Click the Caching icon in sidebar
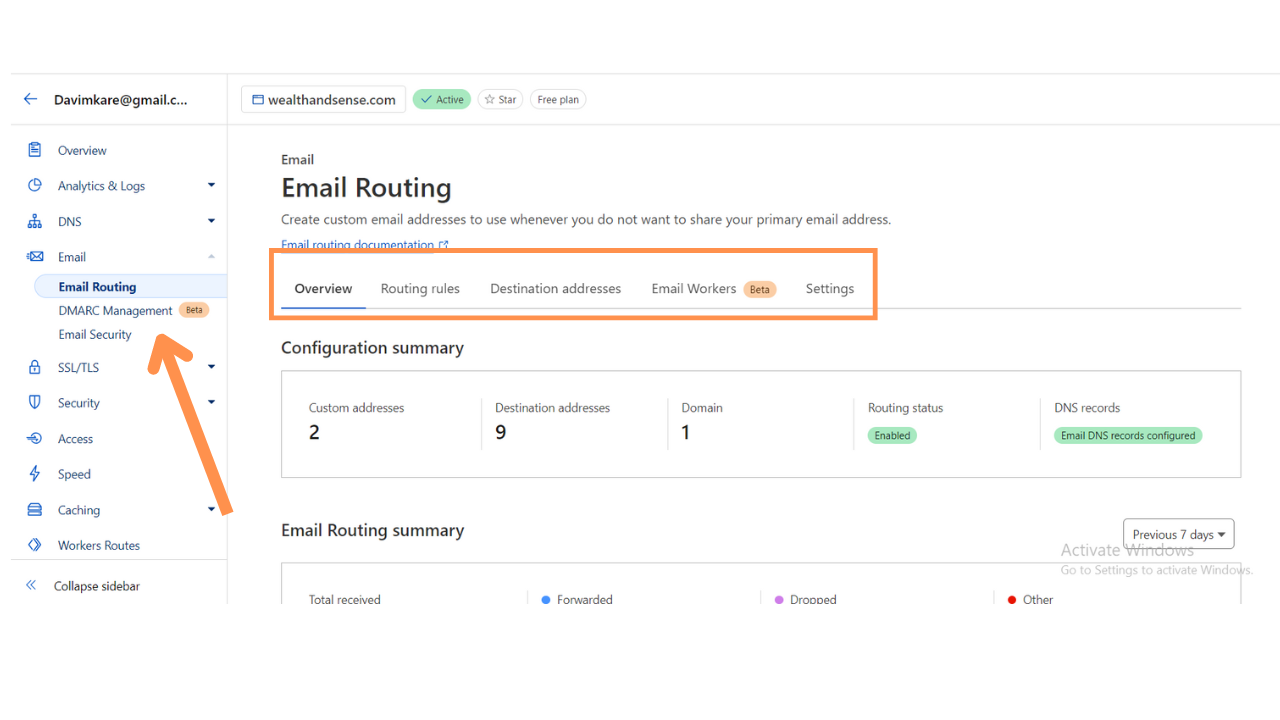The height and width of the screenshot is (720, 1280). pos(34,509)
